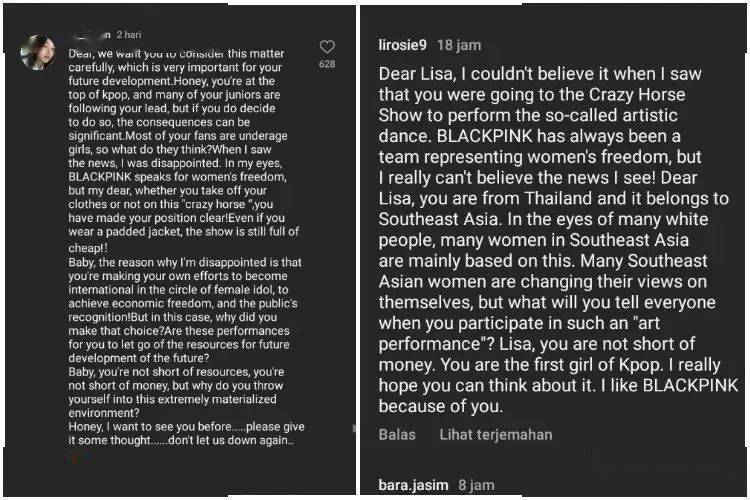Tap the blurred username above the left comment

point(90,35)
